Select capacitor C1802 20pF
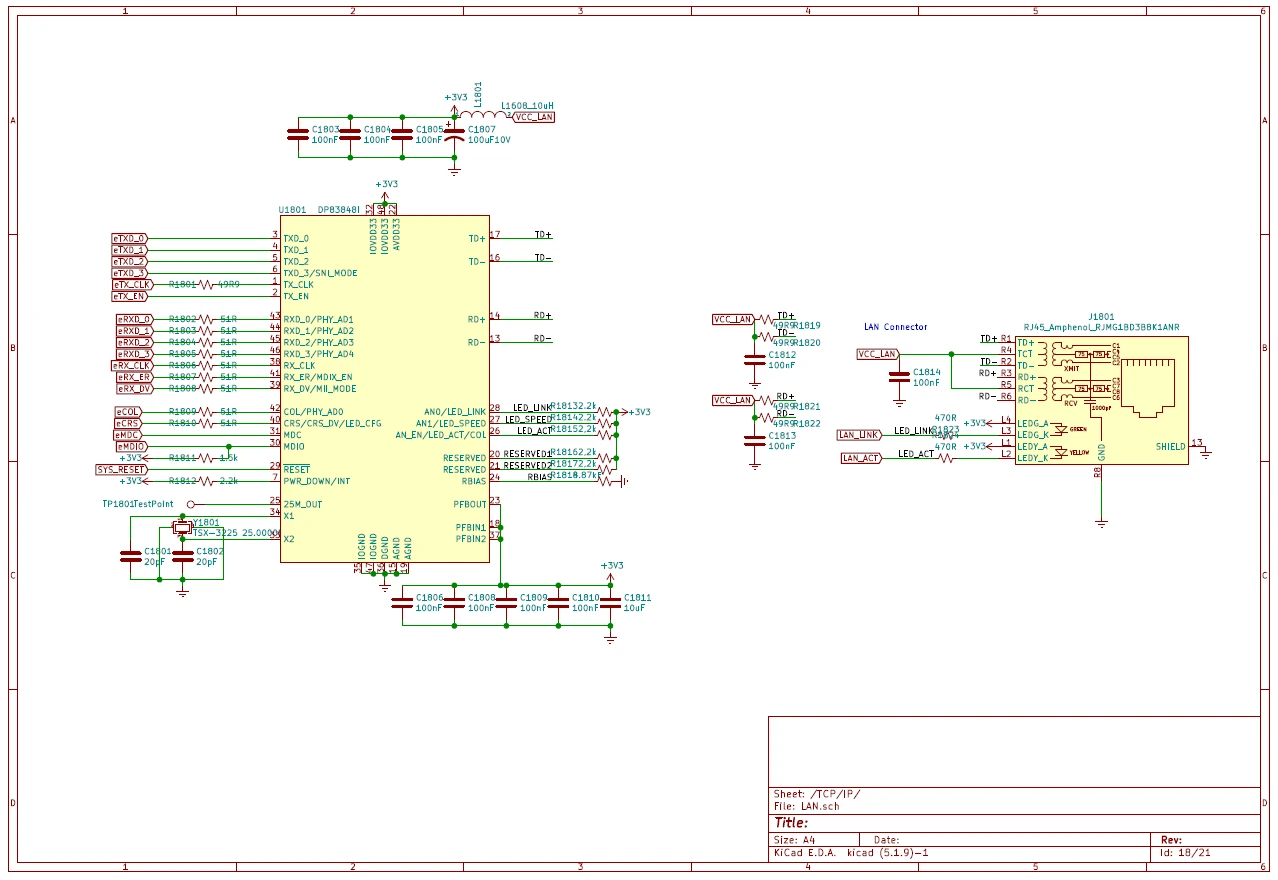The width and height of the screenshot is (1278, 880). [x=182, y=555]
